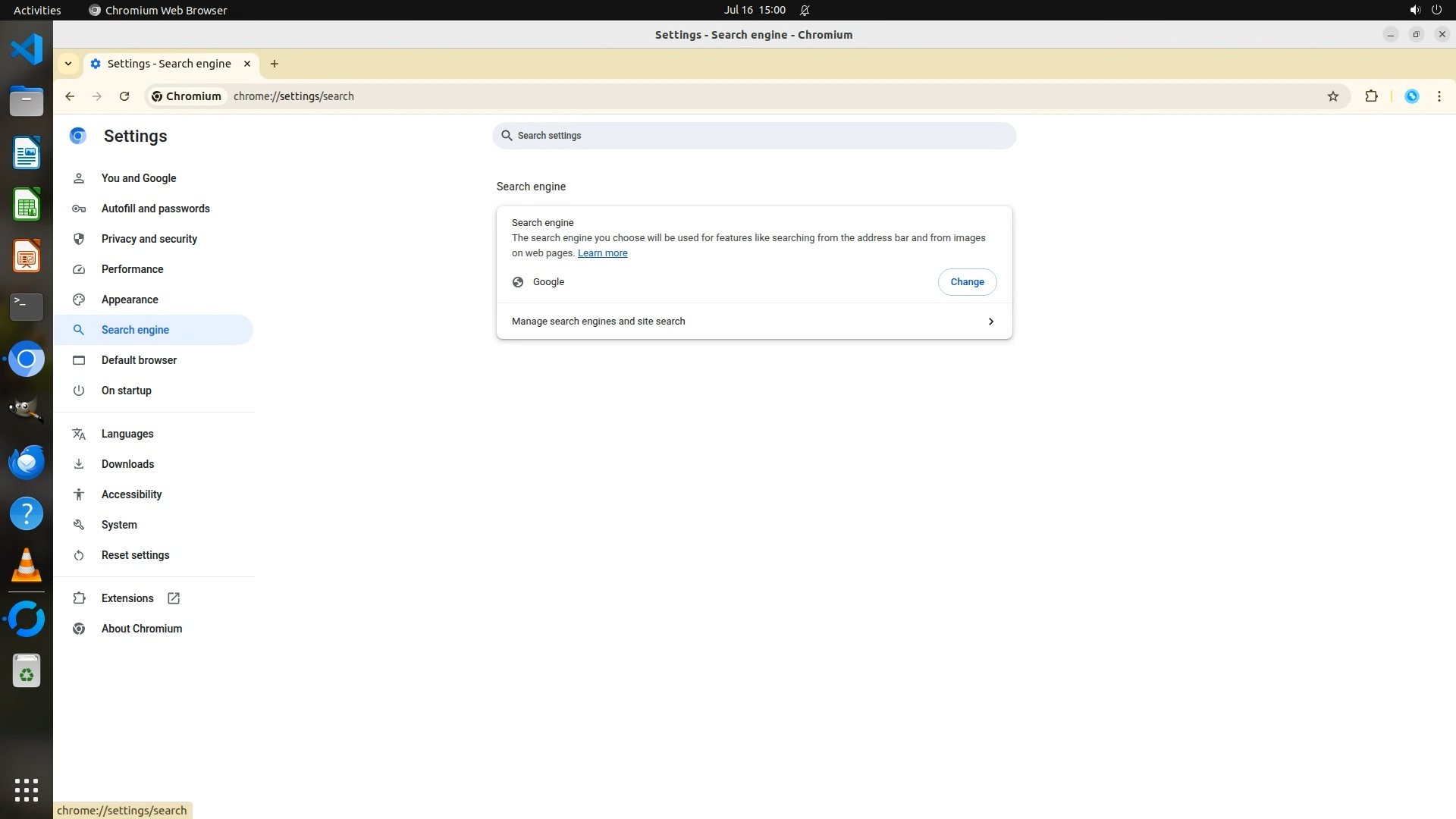Go to the On startup section
1456x819 pixels.
(126, 391)
